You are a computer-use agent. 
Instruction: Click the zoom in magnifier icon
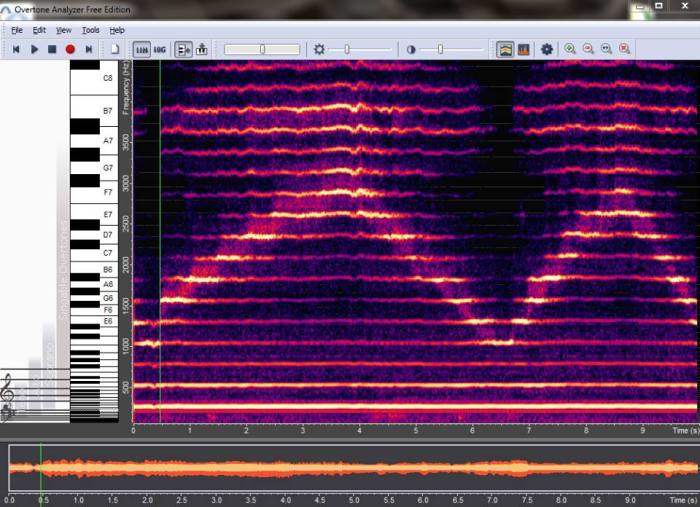tap(570, 49)
